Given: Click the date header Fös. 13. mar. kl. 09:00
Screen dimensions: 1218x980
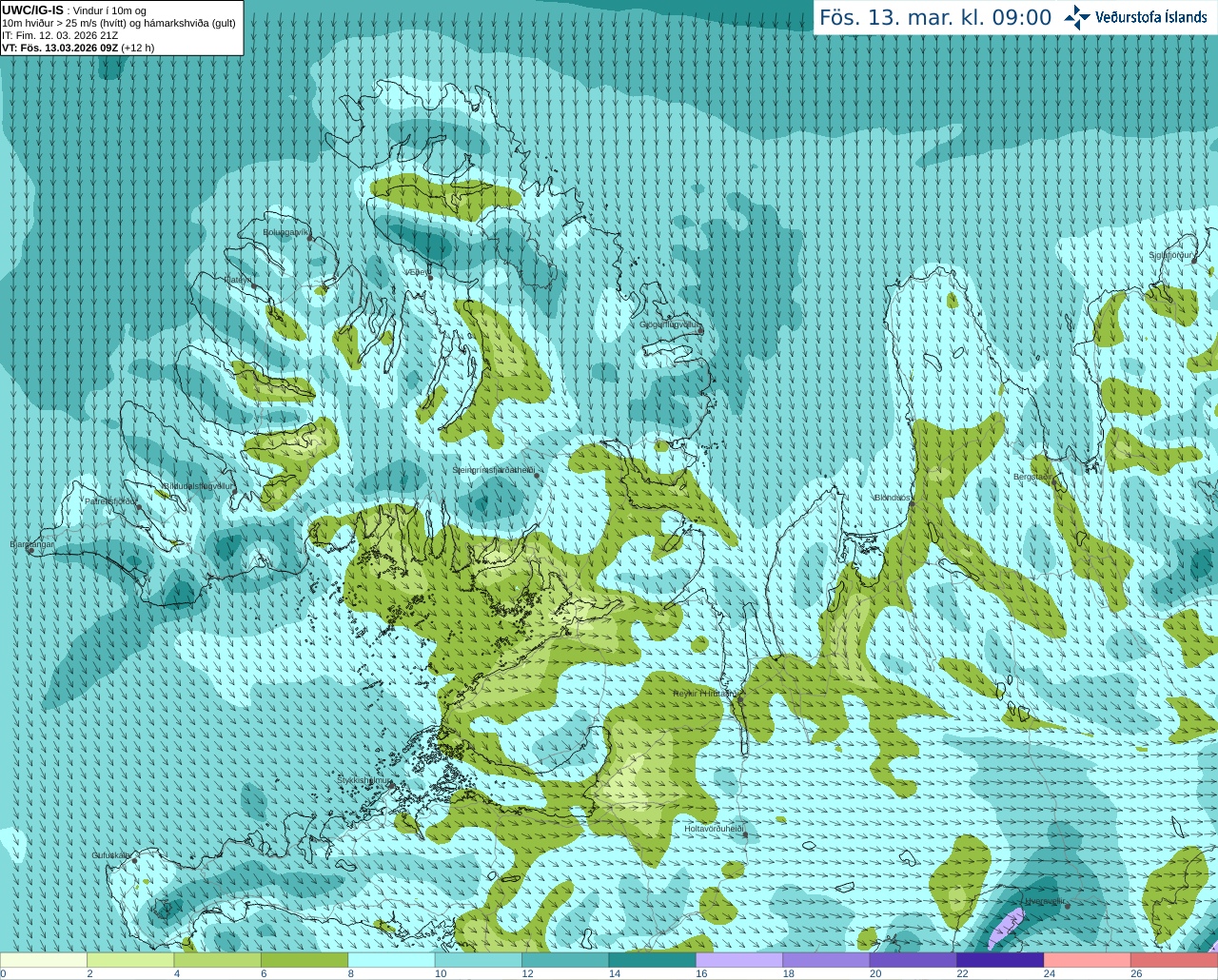Looking at the screenshot, I should pos(935,18).
